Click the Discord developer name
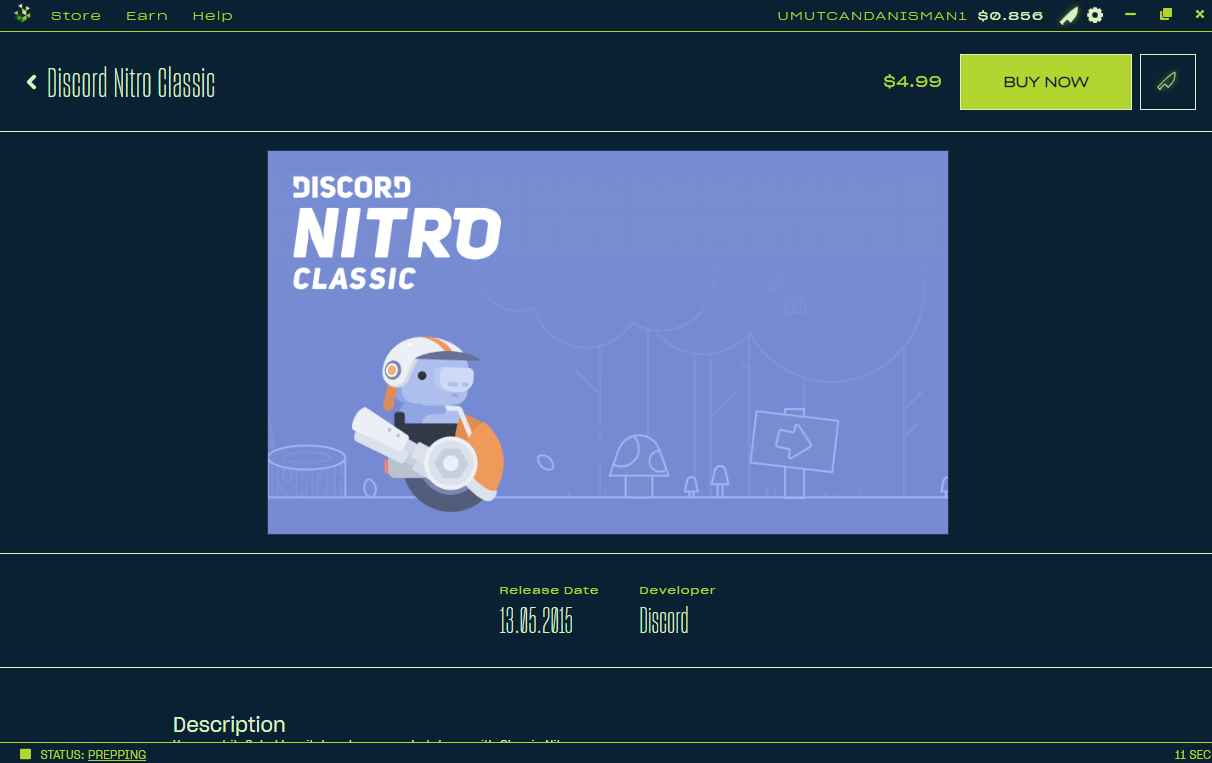The height and width of the screenshot is (763, 1212). (664, 621)
